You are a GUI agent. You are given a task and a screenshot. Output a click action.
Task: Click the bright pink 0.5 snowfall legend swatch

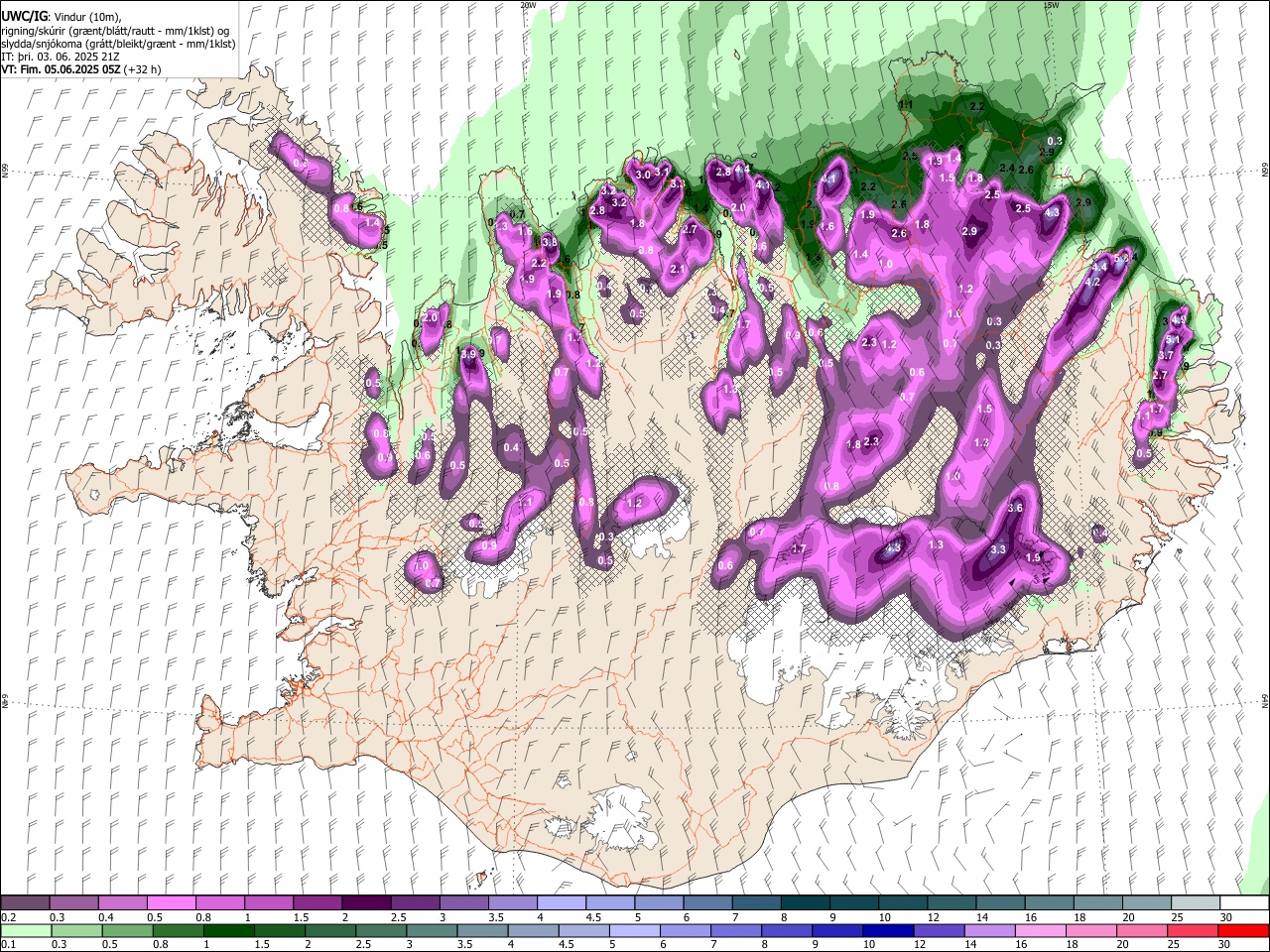pyautogui.click(x=171, y=902)
